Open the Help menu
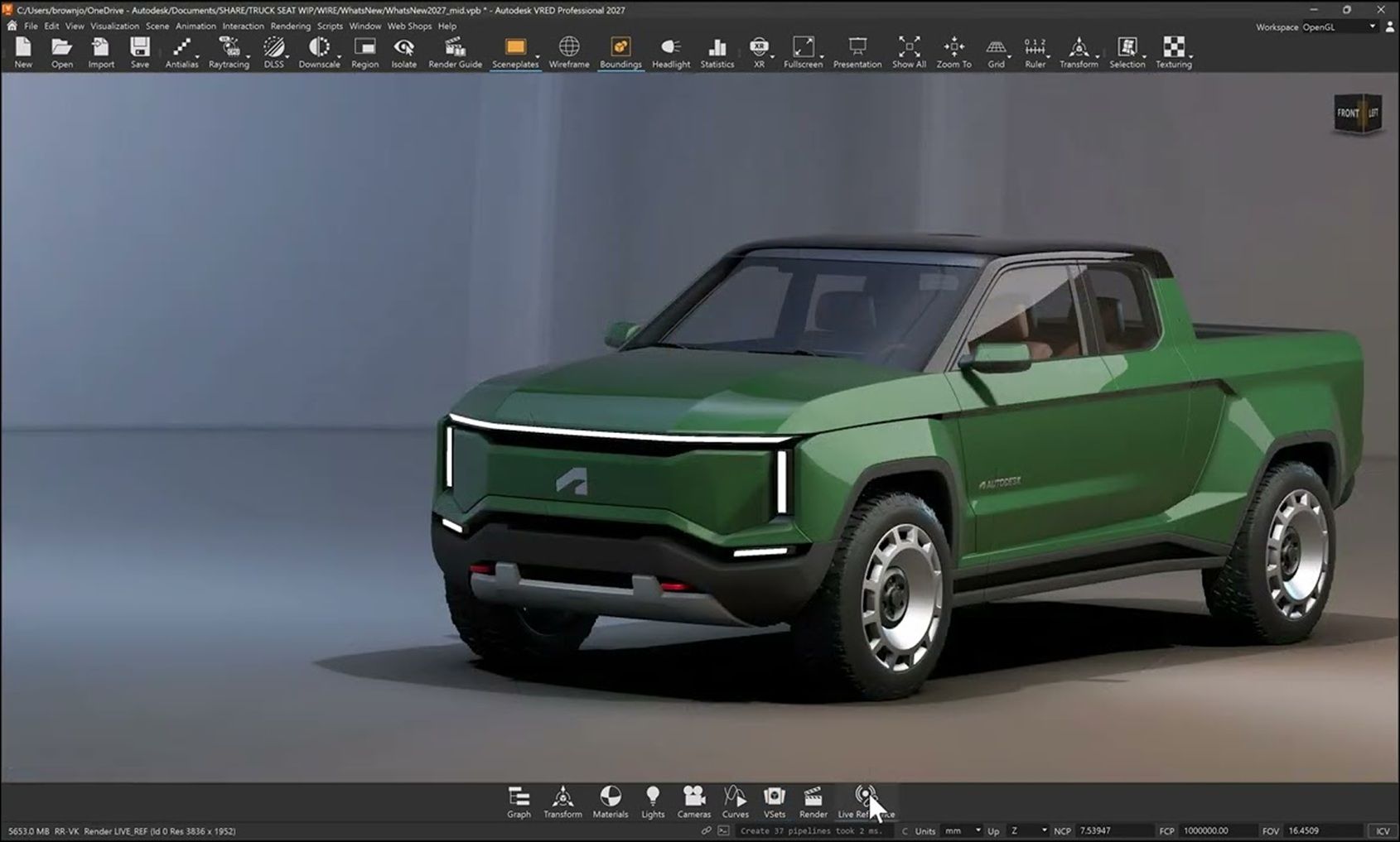This screenshot has width=1400, height=842. pos(447,26)
